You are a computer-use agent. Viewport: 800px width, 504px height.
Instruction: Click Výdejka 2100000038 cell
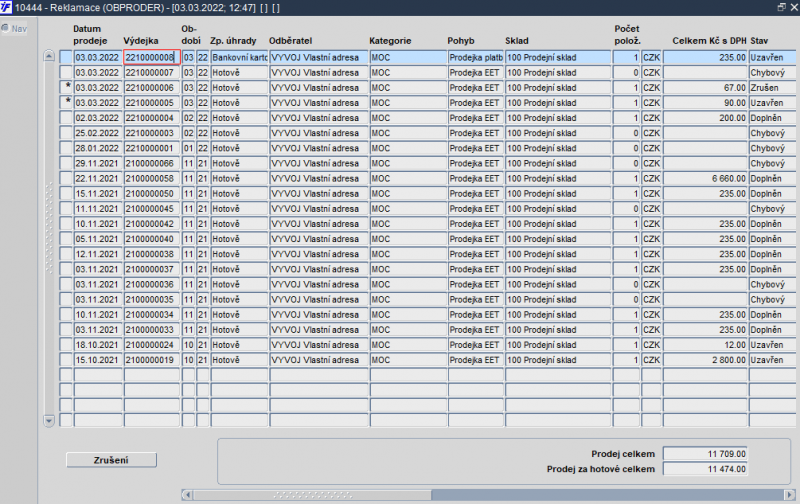tap(152, 254)
